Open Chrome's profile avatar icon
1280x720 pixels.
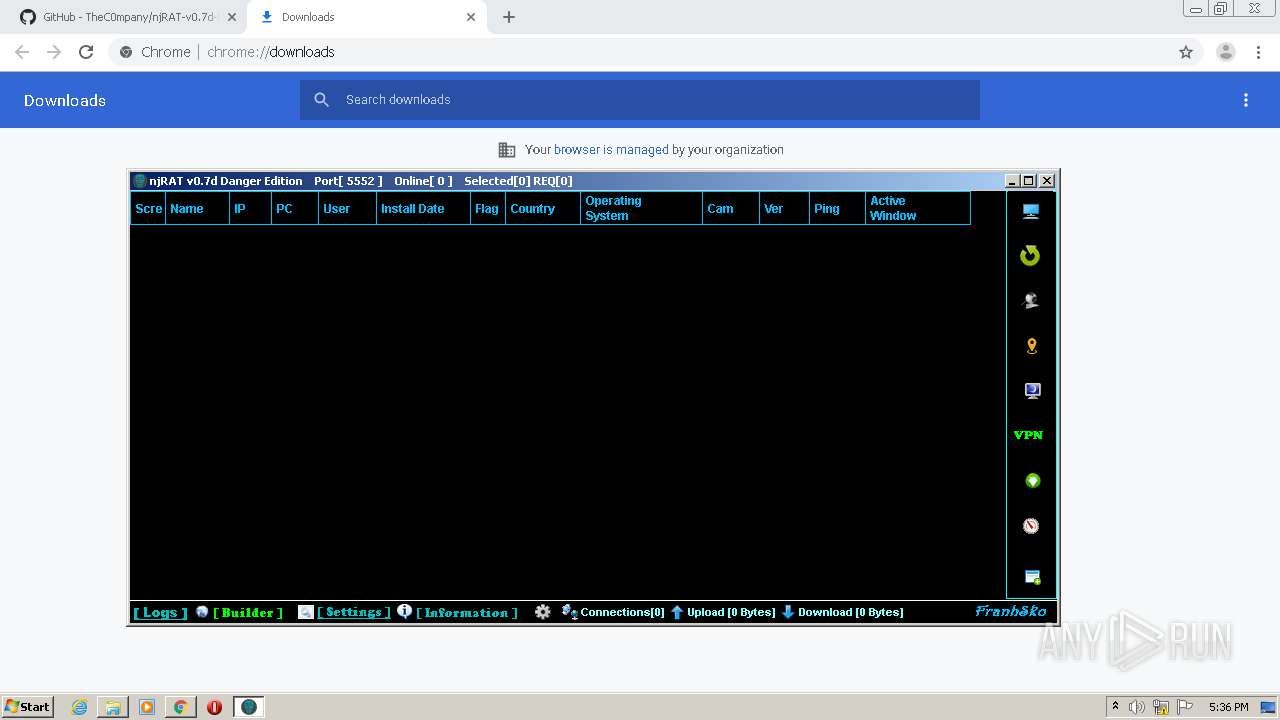[1226, 52]
